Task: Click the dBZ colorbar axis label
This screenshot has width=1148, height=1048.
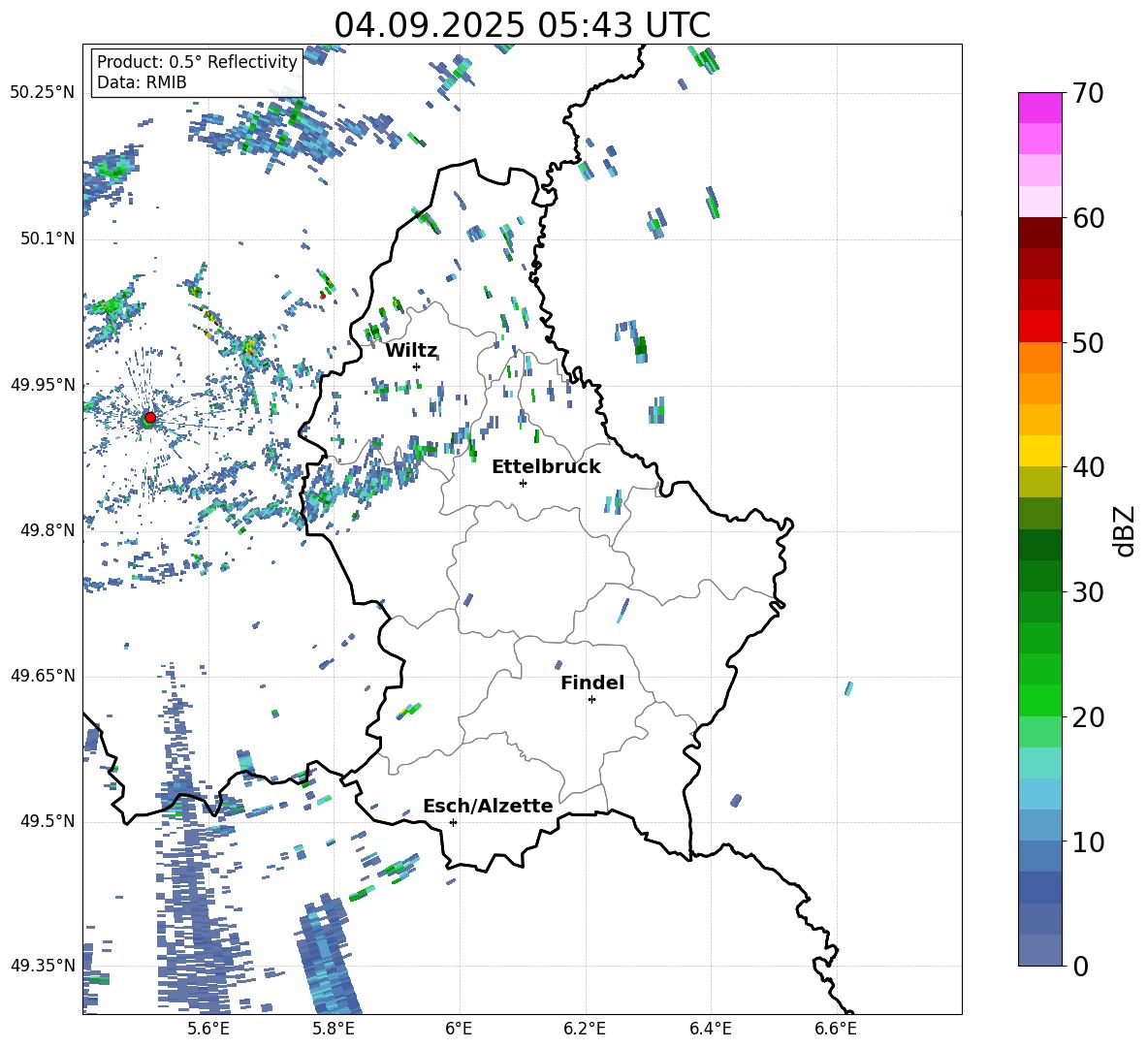Action: click(1126, 531)
